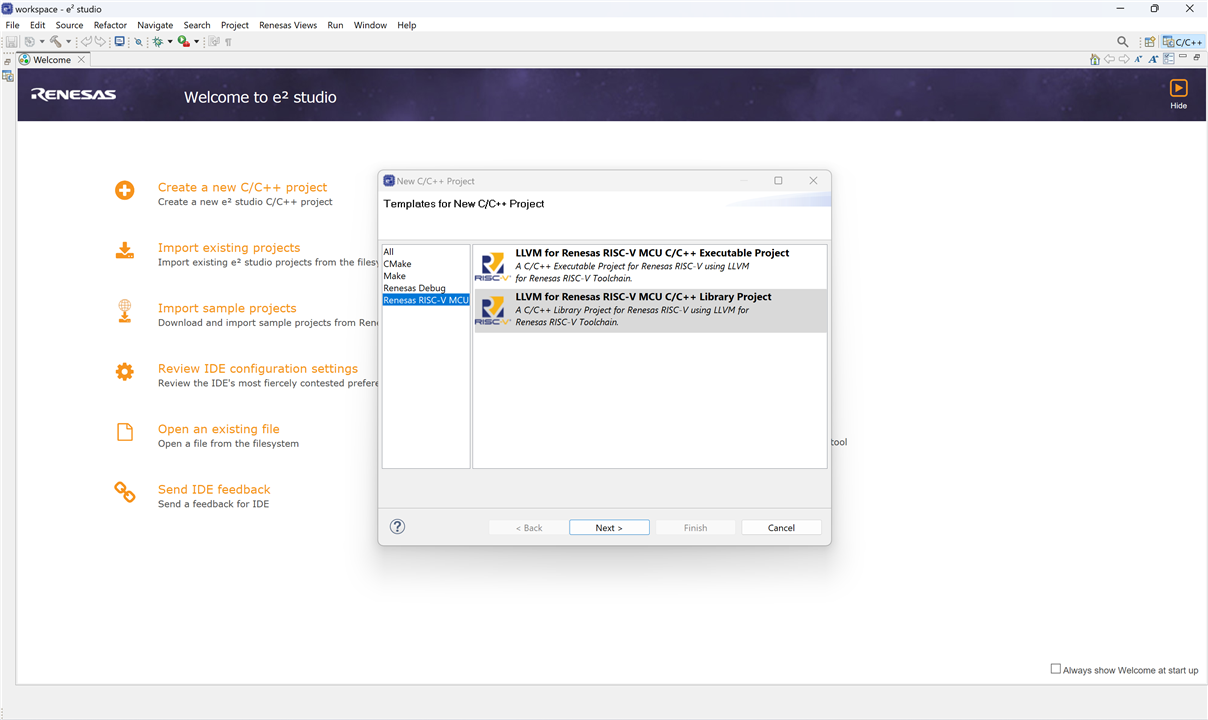Image resolution: width=1208 pixels, height=720 pixels.
Task: Click the Open Perspective icon
Action: click(x=1150, y=42)
